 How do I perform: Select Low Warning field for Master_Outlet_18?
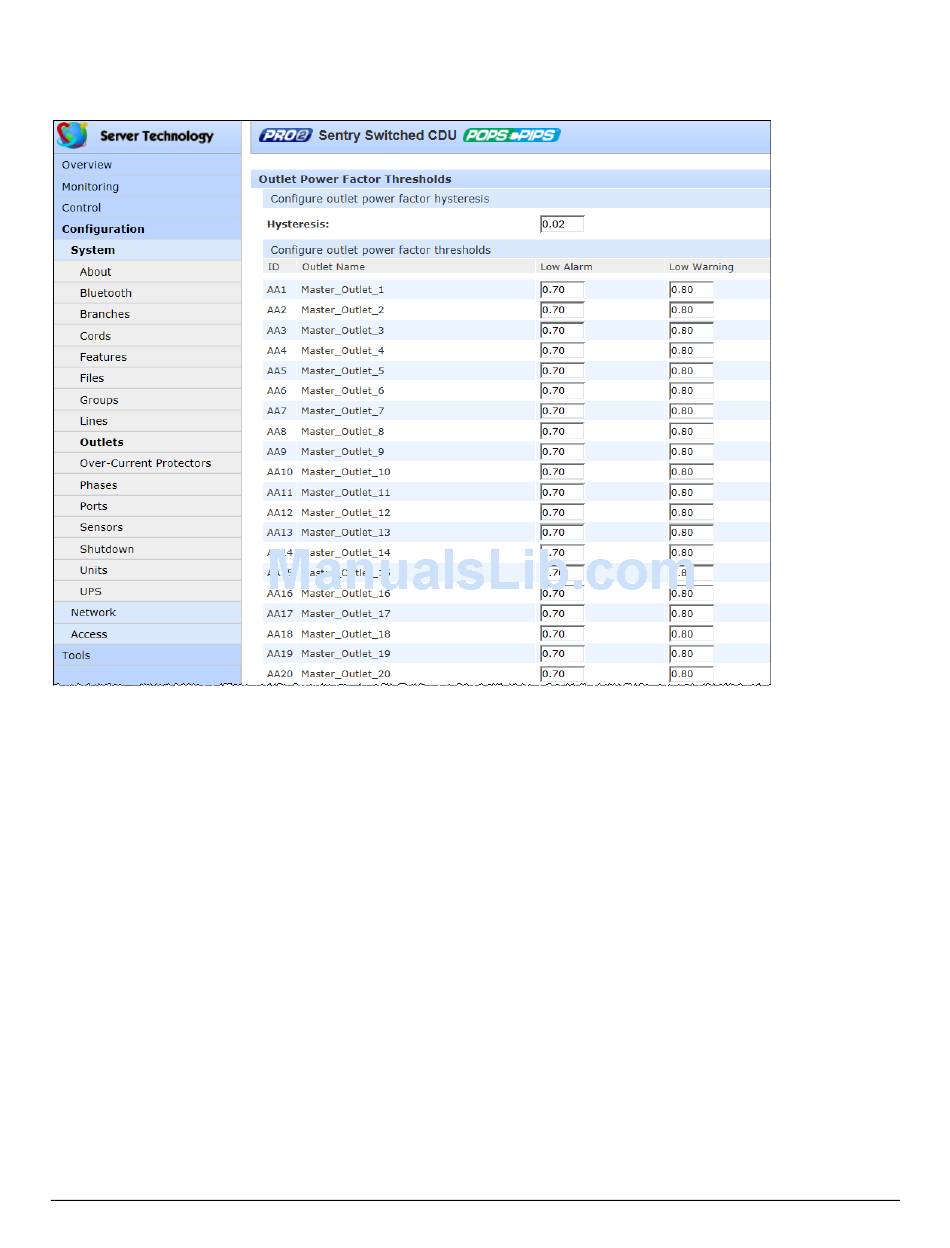[x=691, y=634]
